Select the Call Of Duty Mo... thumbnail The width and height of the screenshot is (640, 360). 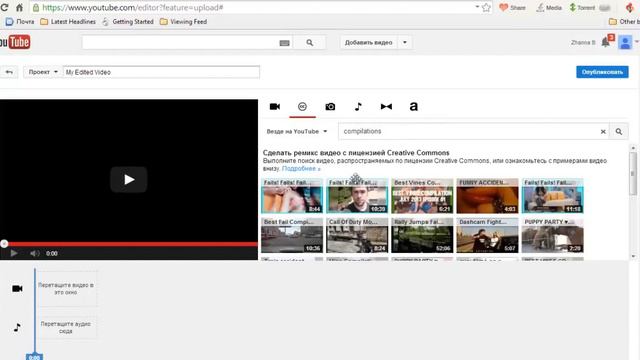357,236
